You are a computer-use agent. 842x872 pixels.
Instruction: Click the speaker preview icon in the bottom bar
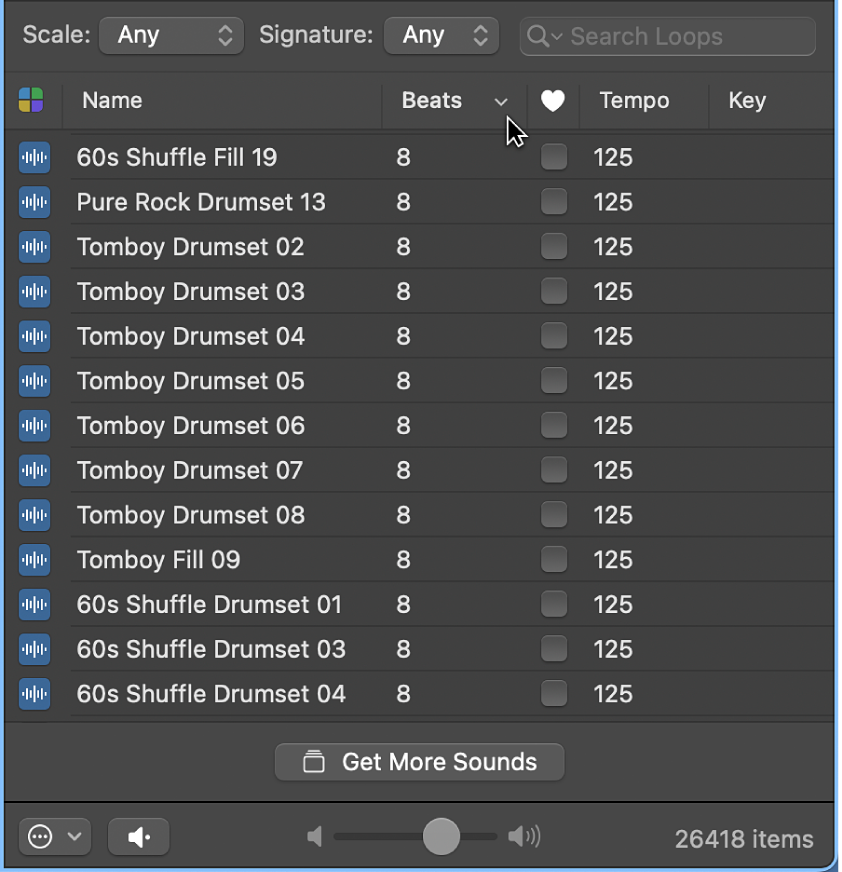click(138, 836)
